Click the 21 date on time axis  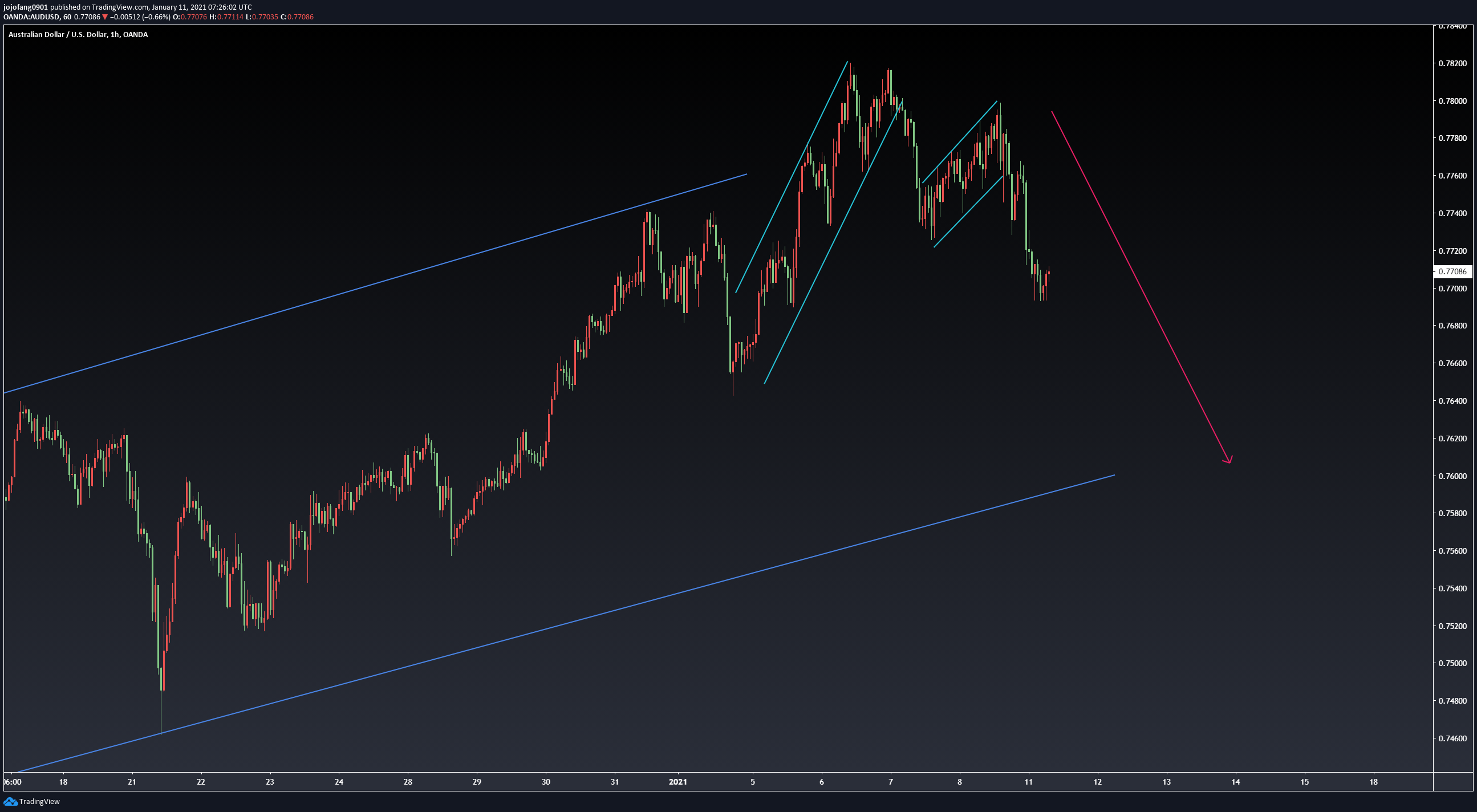[132, 782]
